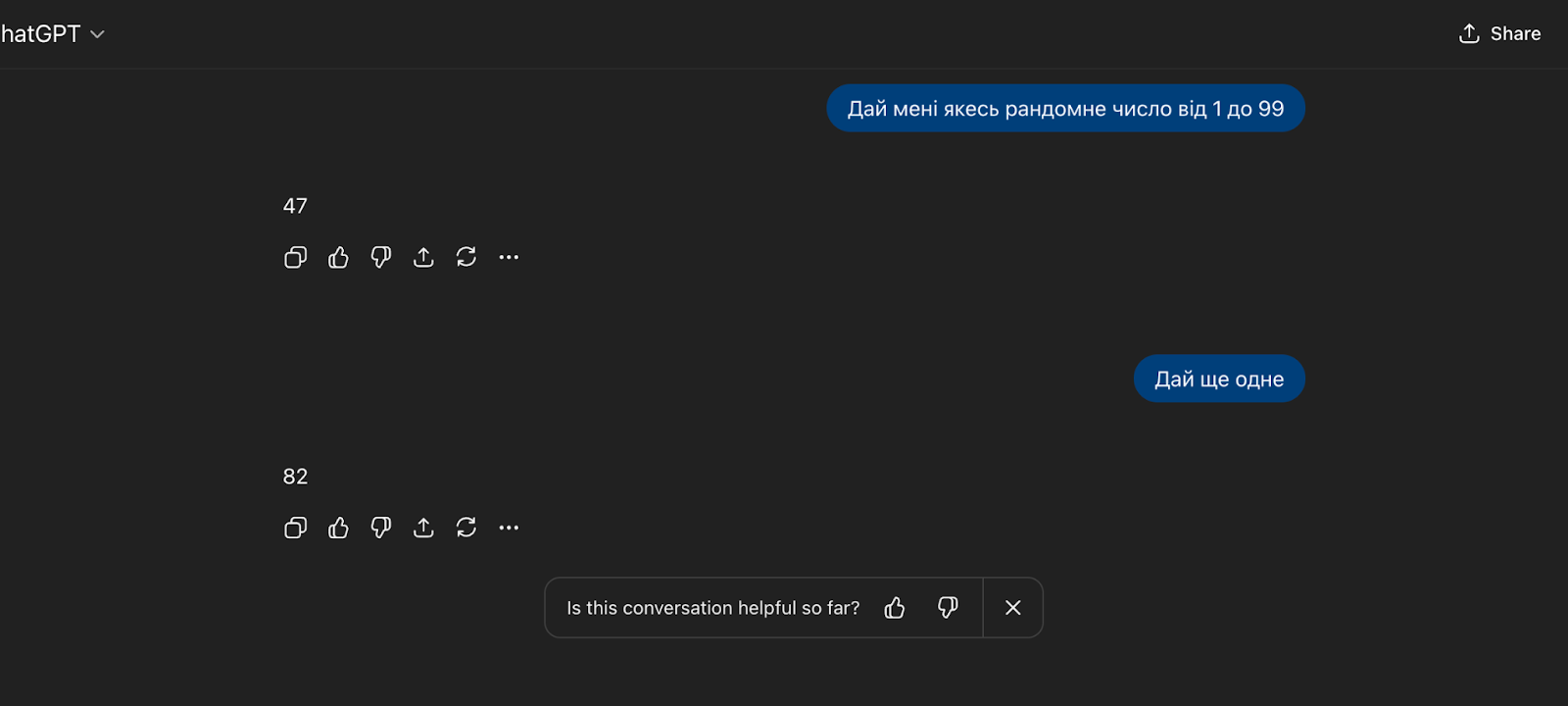Screen dimensions: 1568x706
Task: Copy the "47" response
Action: tap(295, 258)
